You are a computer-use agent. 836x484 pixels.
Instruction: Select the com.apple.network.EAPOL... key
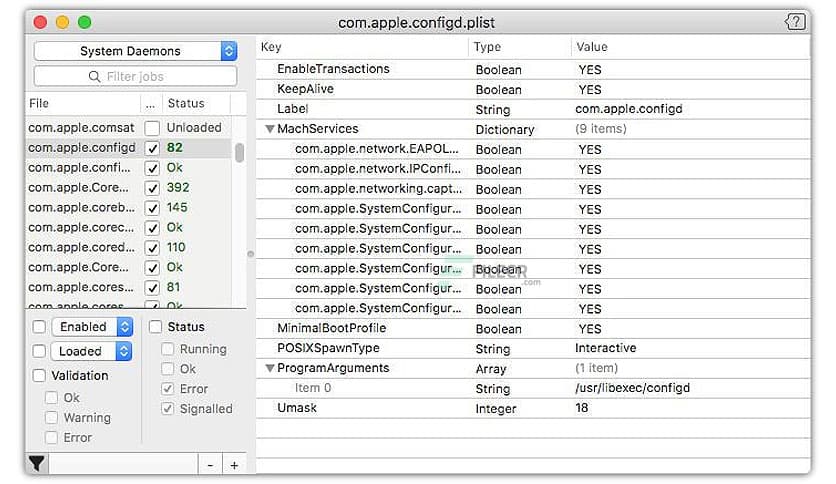coord(376,149)
